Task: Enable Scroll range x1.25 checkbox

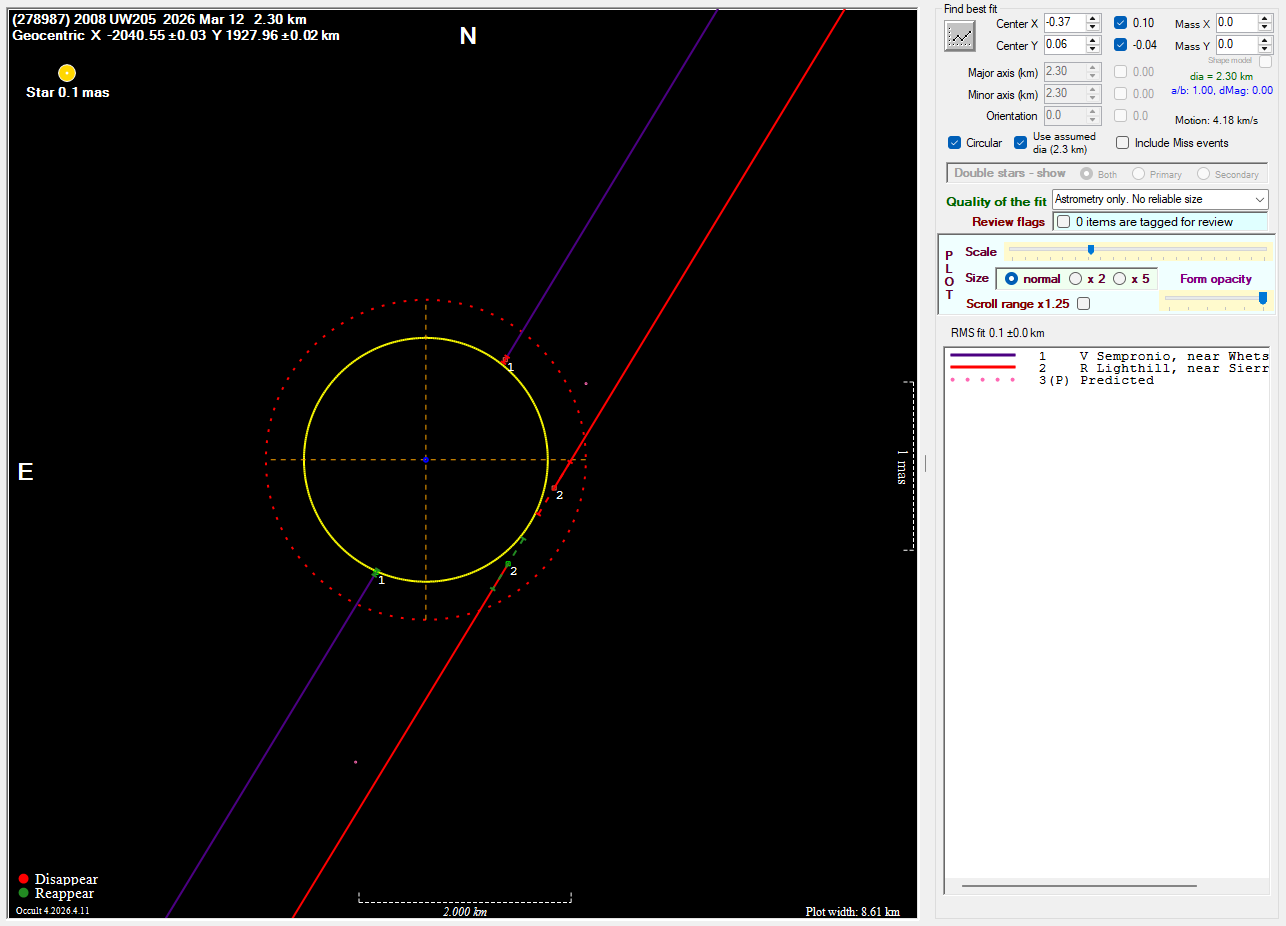Action: pyautogui.click(x=1083, y=304)
